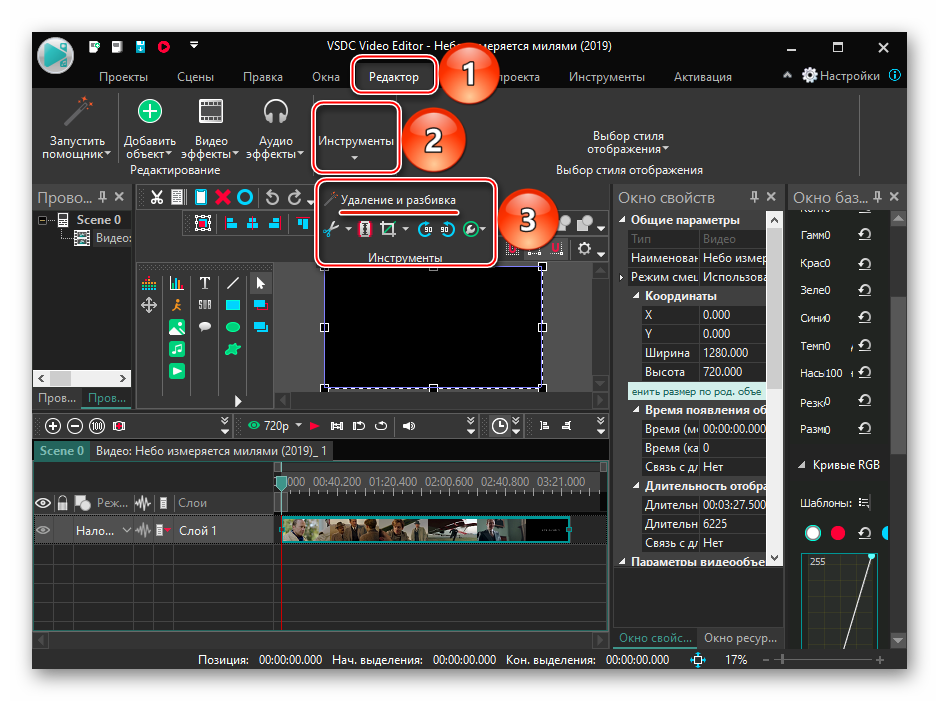Expand the Инструменты ribbon dropdown
Screen dimensions: 939x701
coord(356,146)
